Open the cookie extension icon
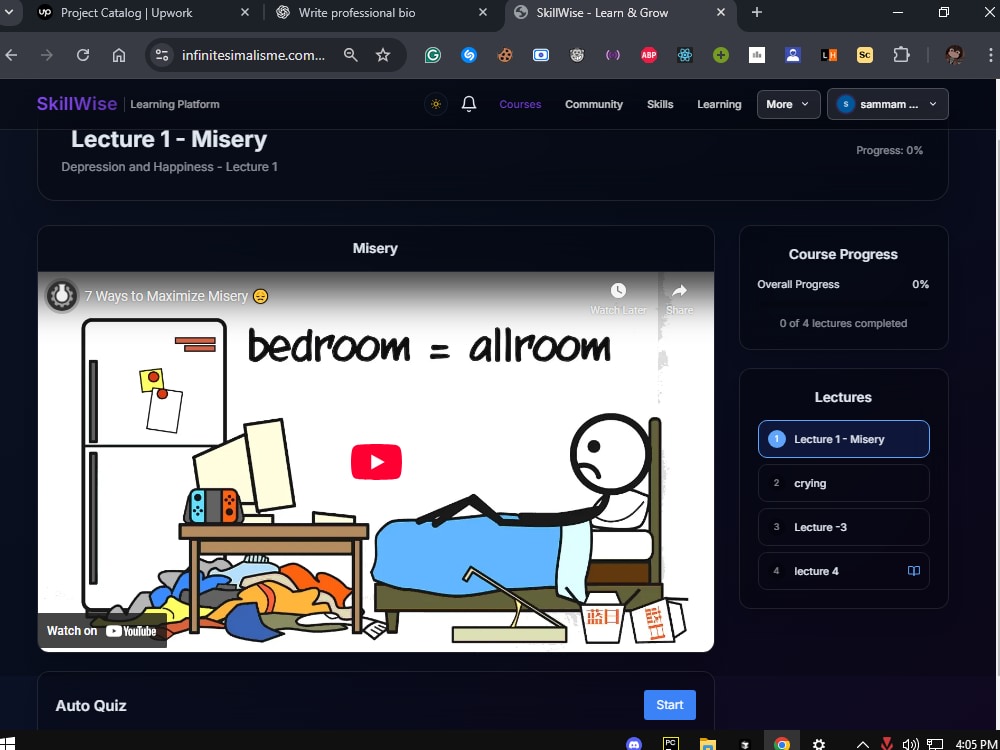Viewport: 1000px width, 750px height. click(x=505, y=55)
